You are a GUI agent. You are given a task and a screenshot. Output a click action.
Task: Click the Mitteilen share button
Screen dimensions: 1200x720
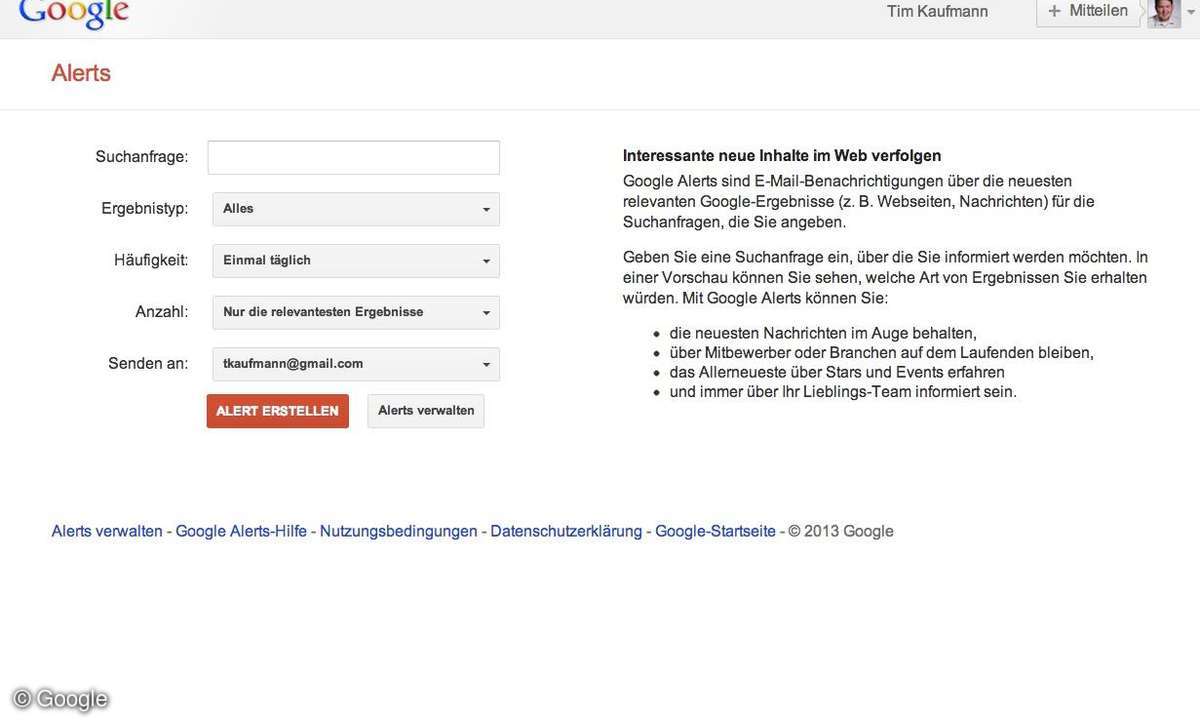tap(1088, 12)
